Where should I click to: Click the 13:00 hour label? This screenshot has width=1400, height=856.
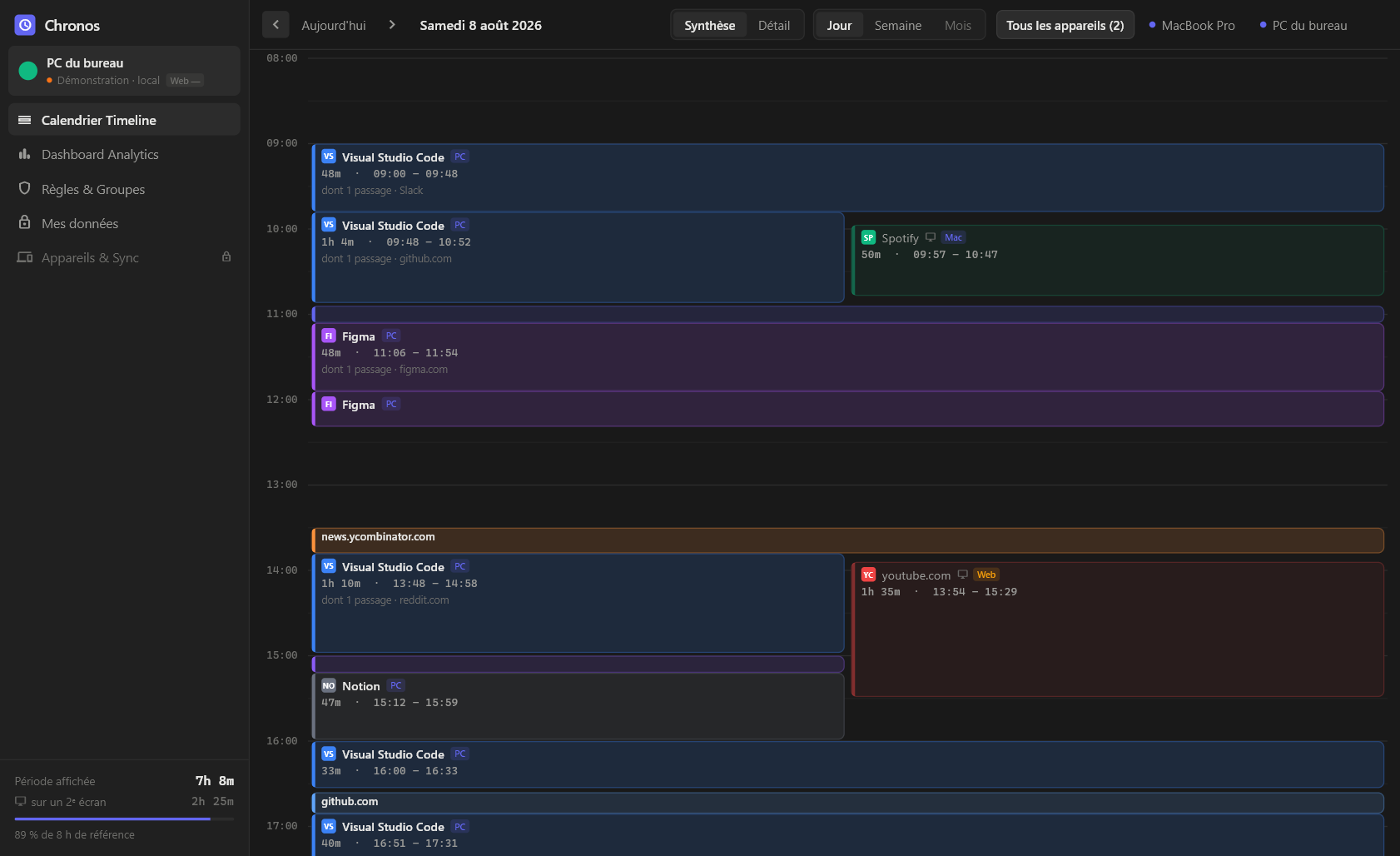tap(281, 485)
